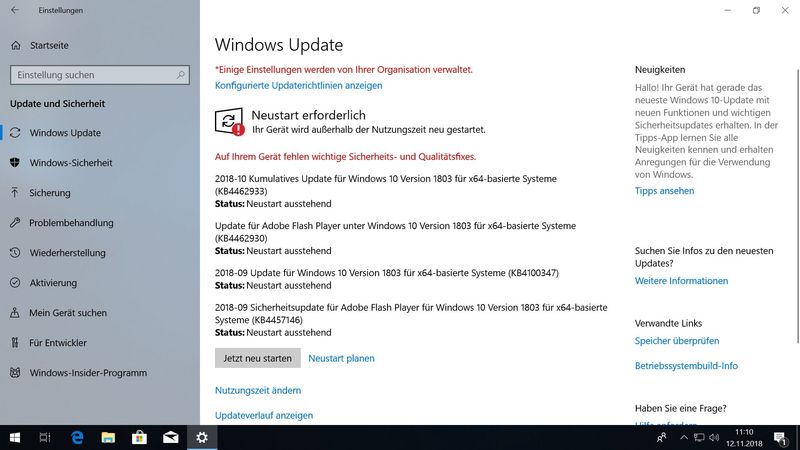The width and height of the screenshot is (800, 450).
Task: Click the Windows Update sync icon in sidebar
Action: (x=15, y=133)
